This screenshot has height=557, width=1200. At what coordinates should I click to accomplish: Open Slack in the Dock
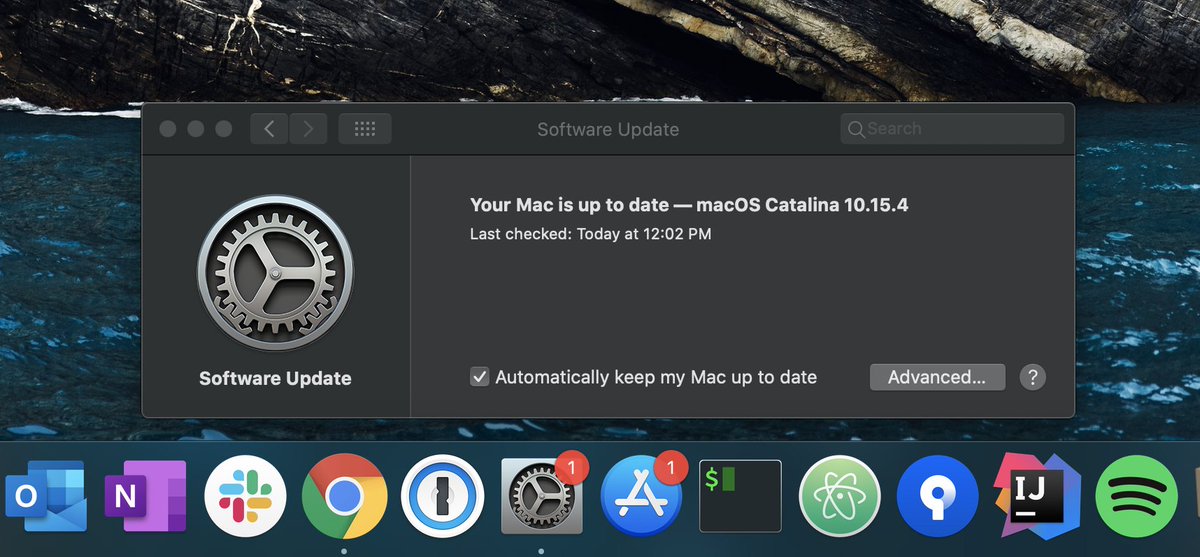(245, 497)
